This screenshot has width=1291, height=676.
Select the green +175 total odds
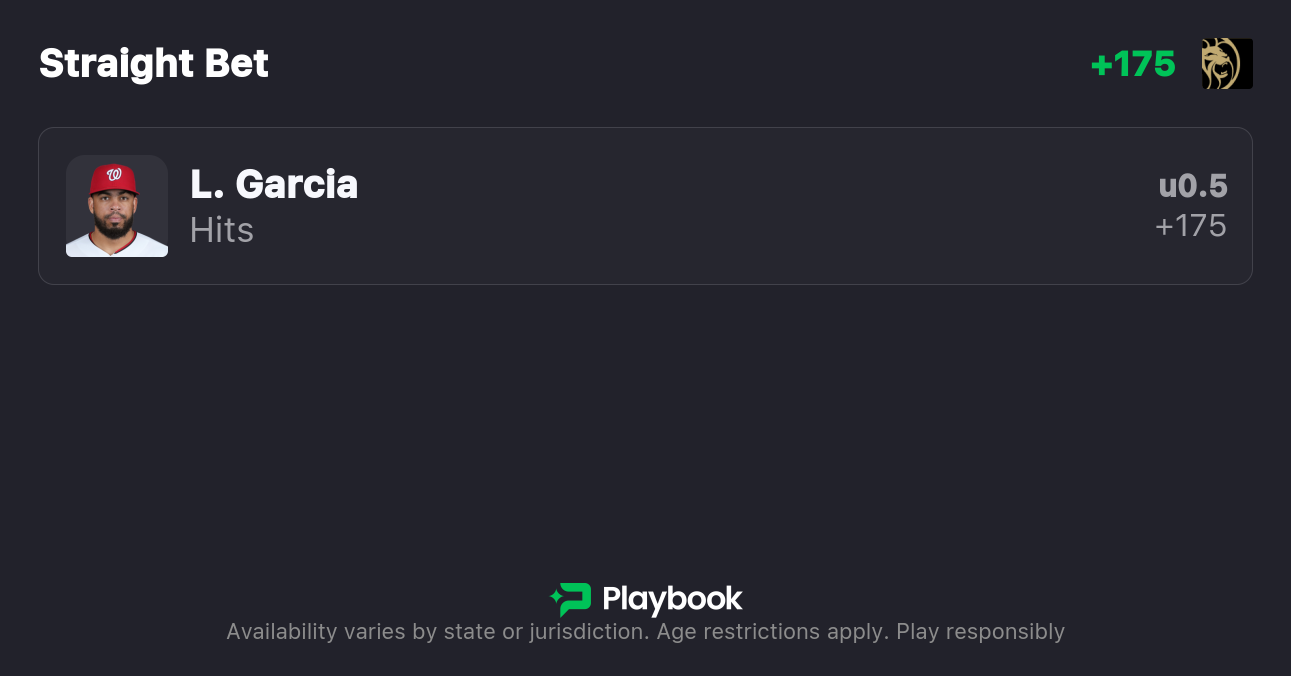pyautogui.click(x=1133, y=64)
